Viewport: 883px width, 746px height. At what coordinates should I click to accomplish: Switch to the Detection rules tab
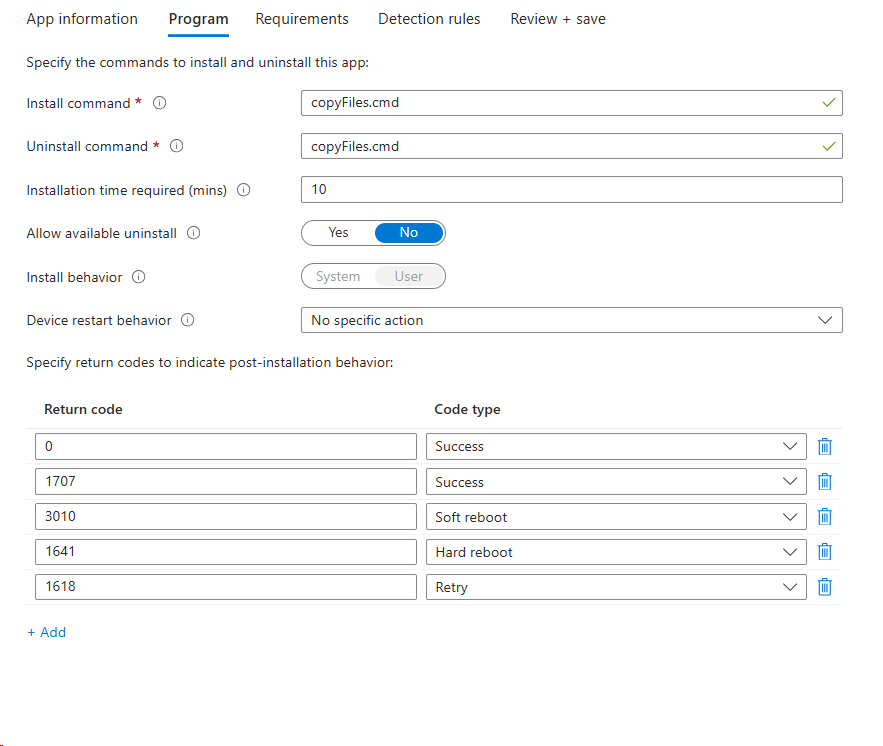tap(429, 19)
